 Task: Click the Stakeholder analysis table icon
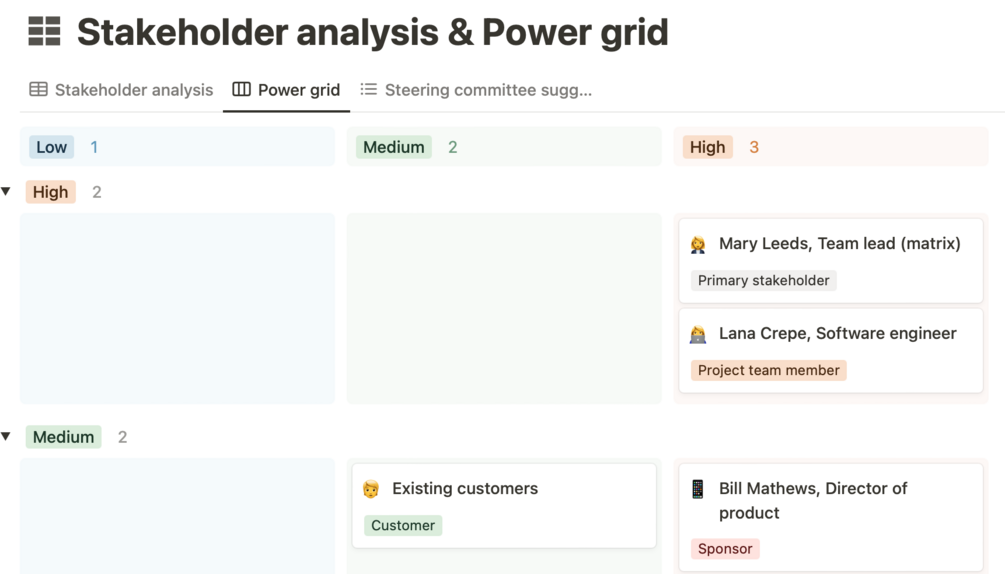point(38,90)
